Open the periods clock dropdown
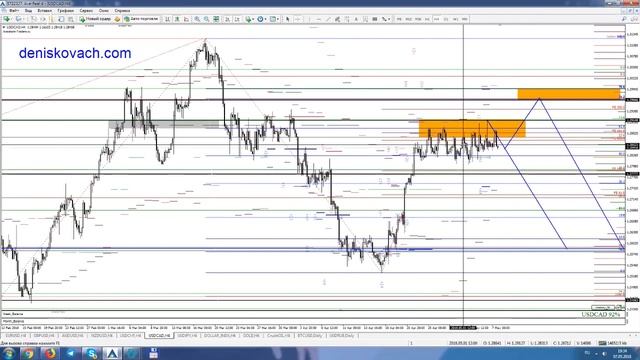The image size is (640, 360). pyautogui.click(x=261, y=19)
